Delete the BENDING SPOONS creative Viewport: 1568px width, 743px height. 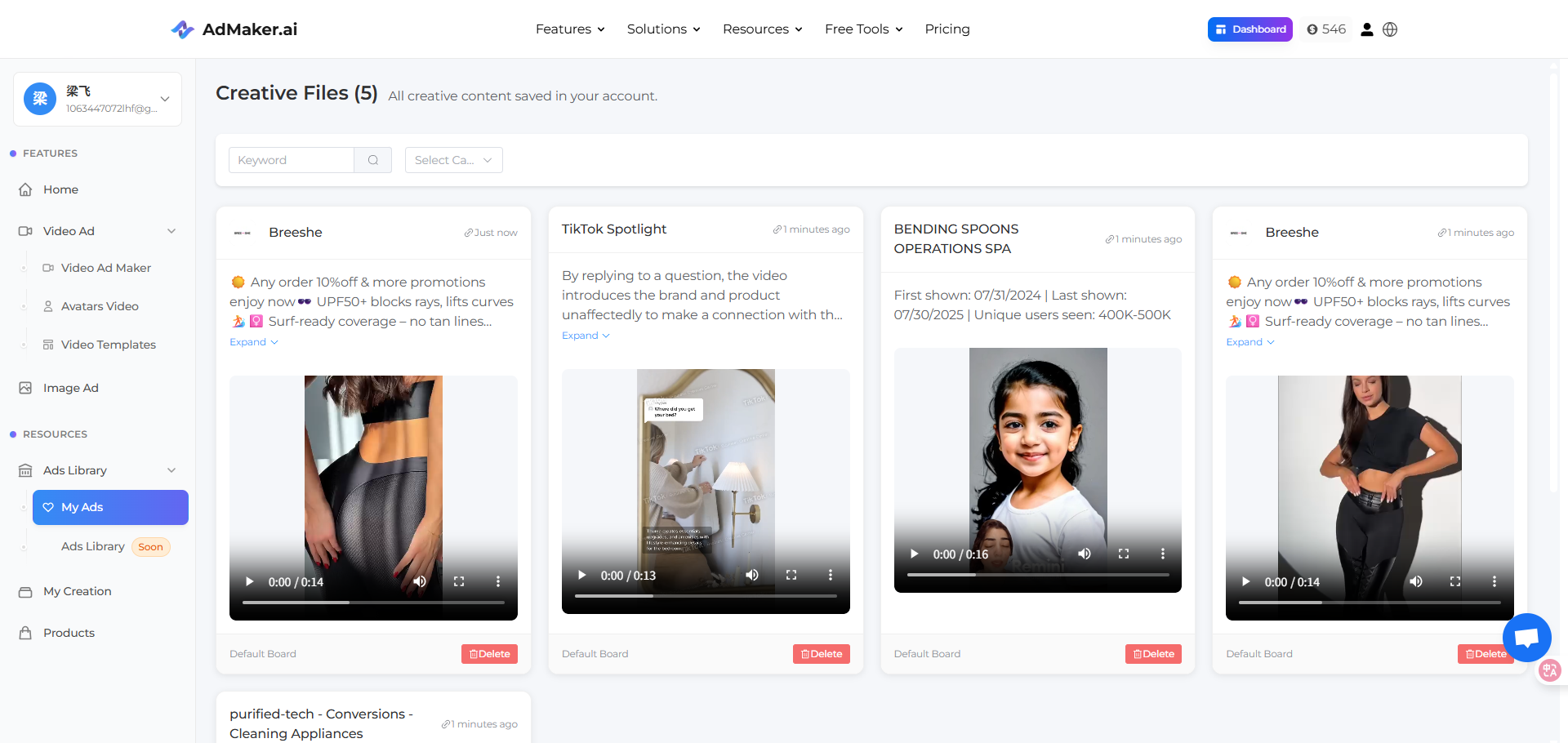pos(1153,654)
